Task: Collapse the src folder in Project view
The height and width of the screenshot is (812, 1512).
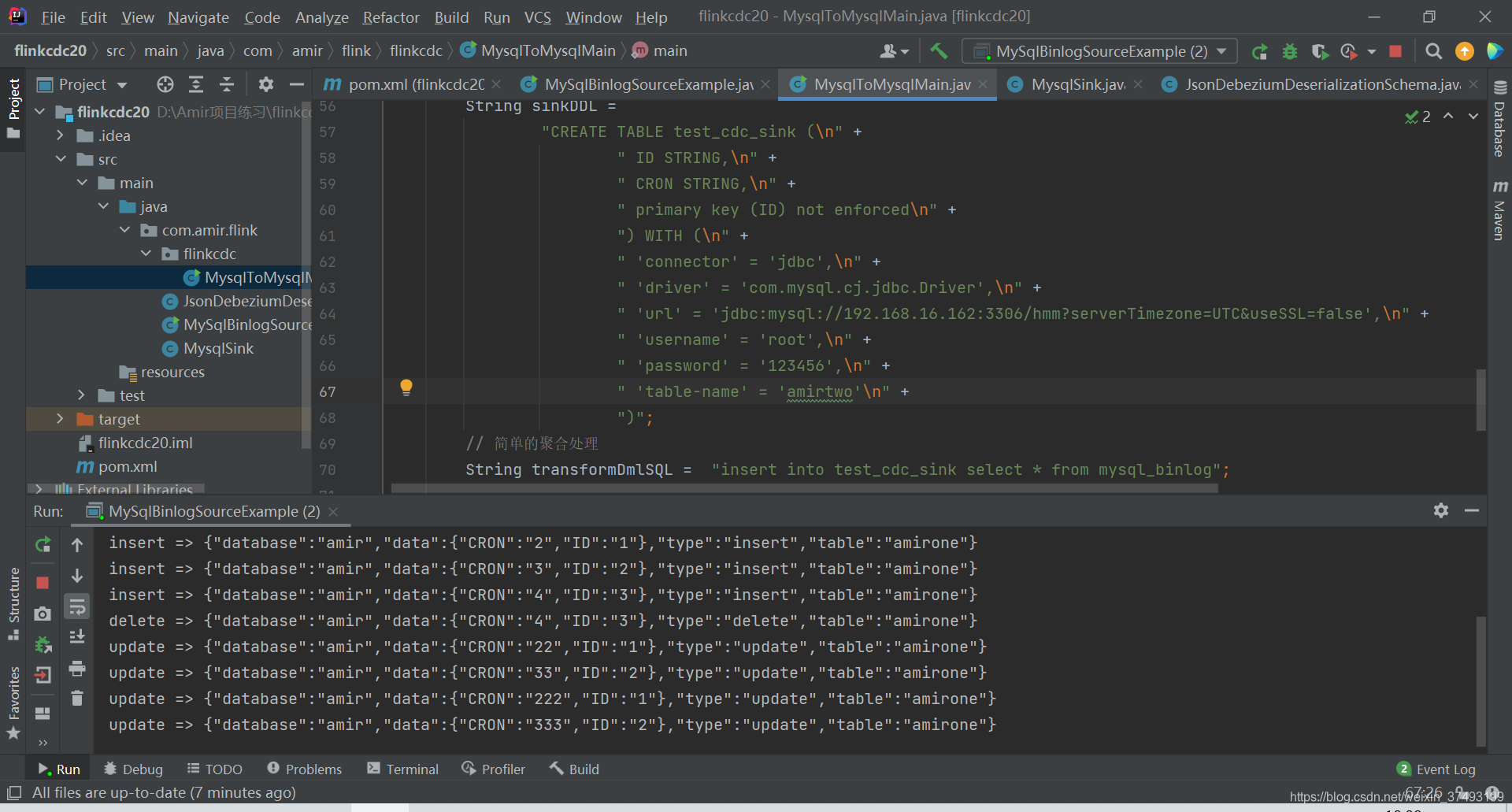Action: pyautogui.click(x=61, y=159)
